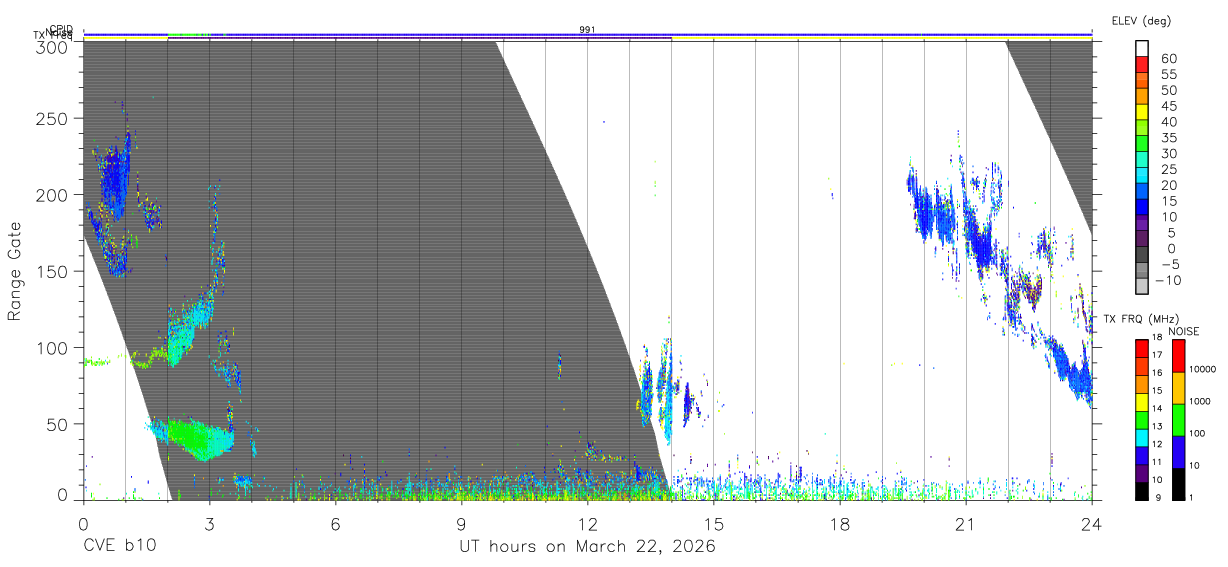Select blue noise swatch between 10 and 100

coord(1178,452)
